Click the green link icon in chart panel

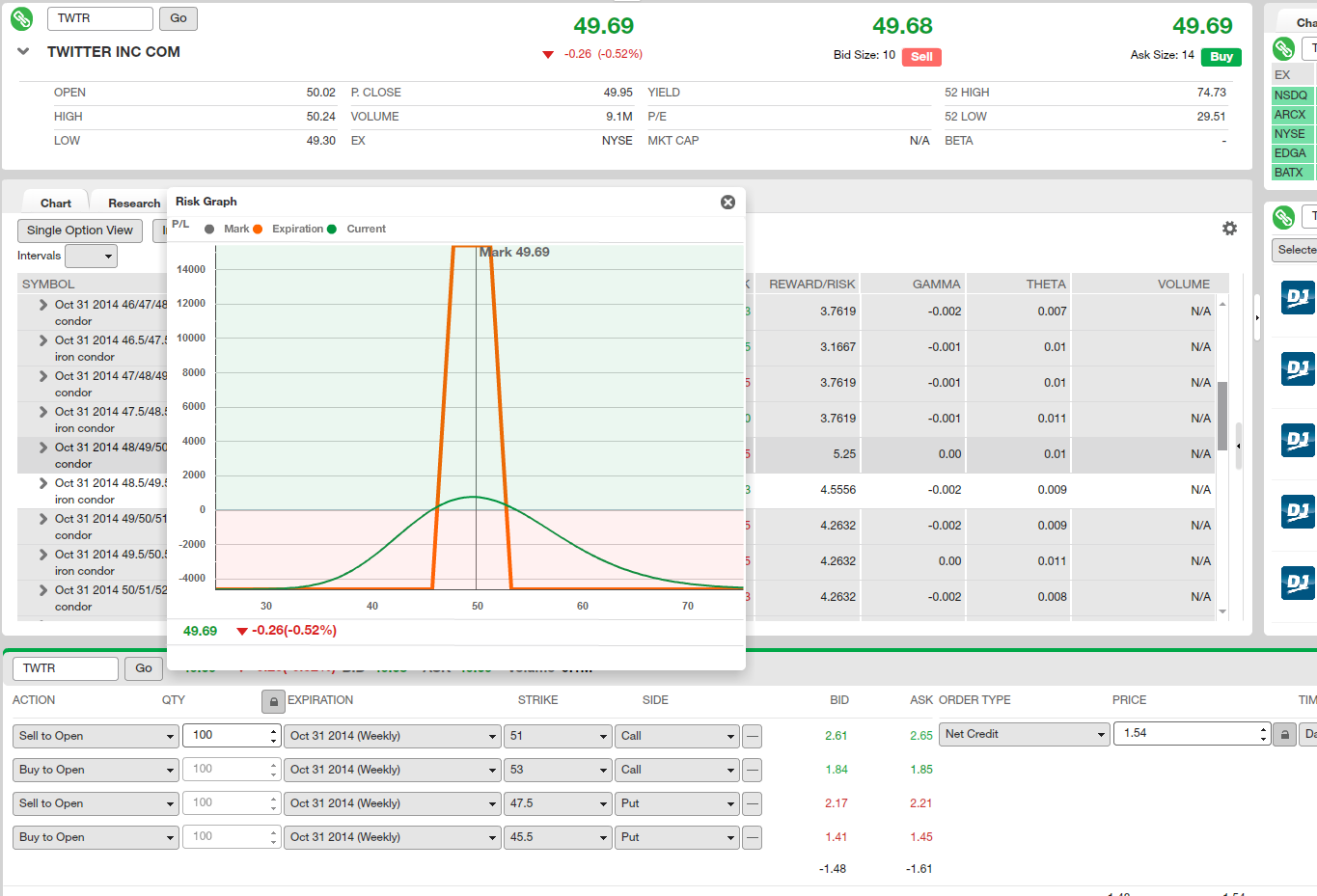tap(1283, 48)
